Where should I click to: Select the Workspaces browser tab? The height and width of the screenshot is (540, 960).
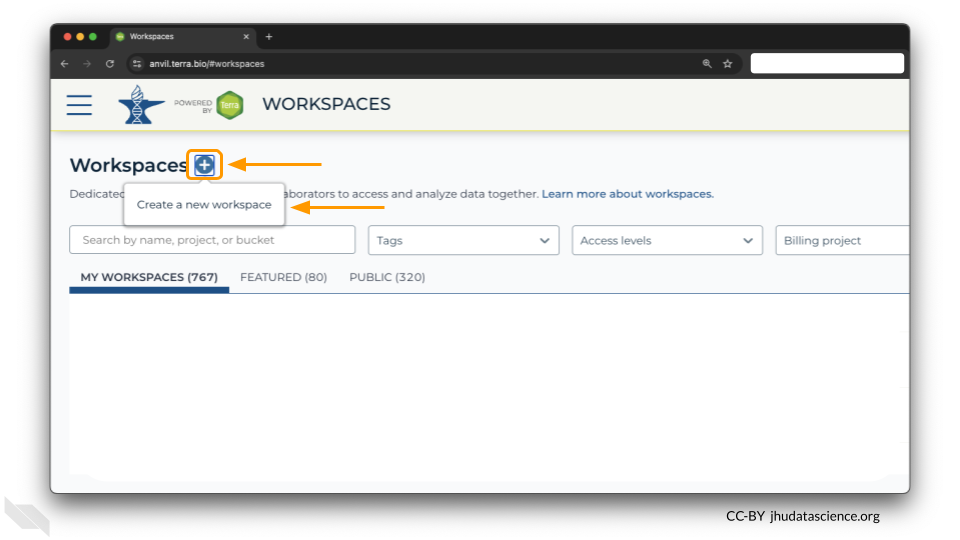click(x=182, y=37)
